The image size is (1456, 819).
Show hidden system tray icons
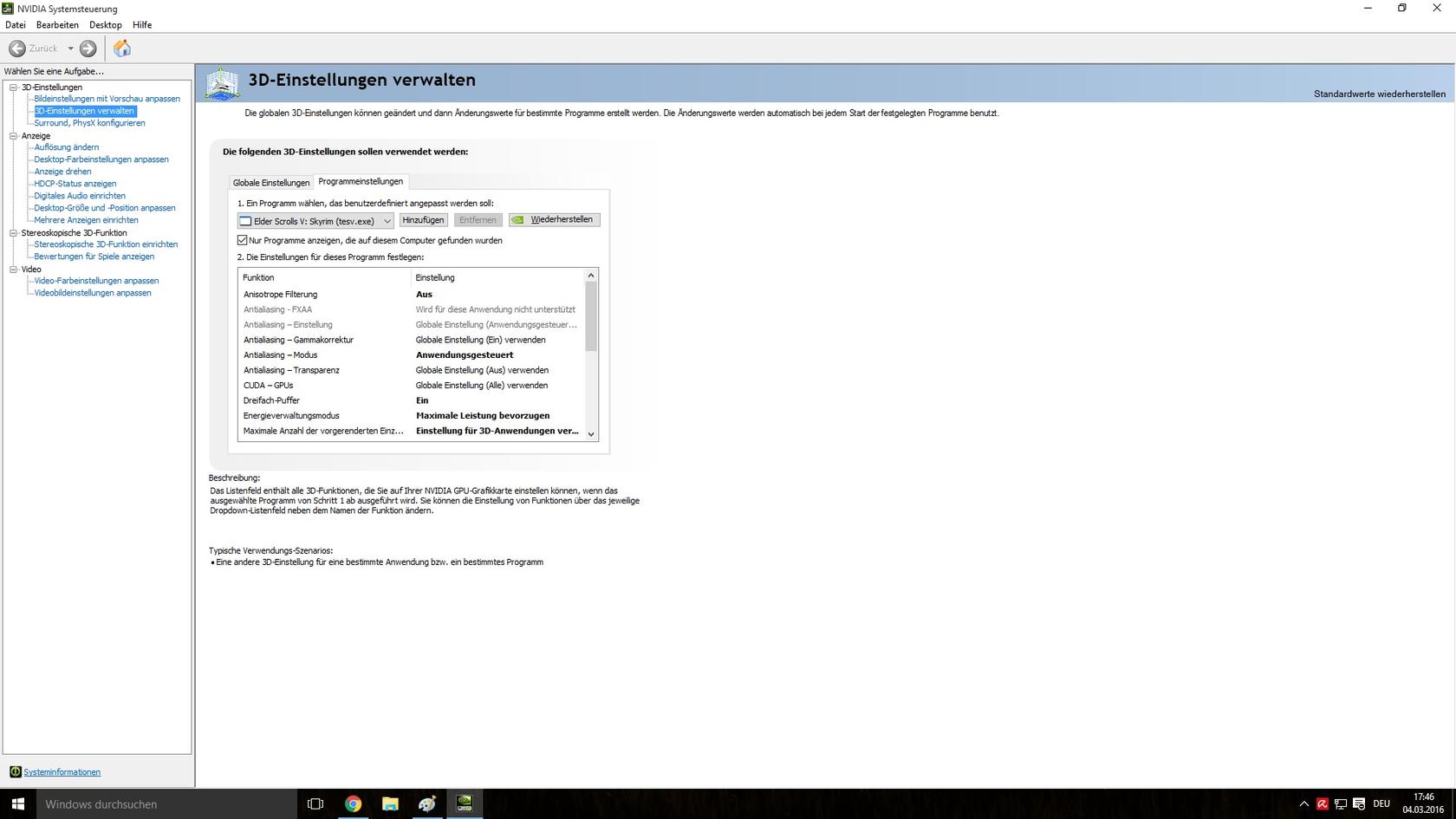pyautogui.click(x=1303, y=804)
